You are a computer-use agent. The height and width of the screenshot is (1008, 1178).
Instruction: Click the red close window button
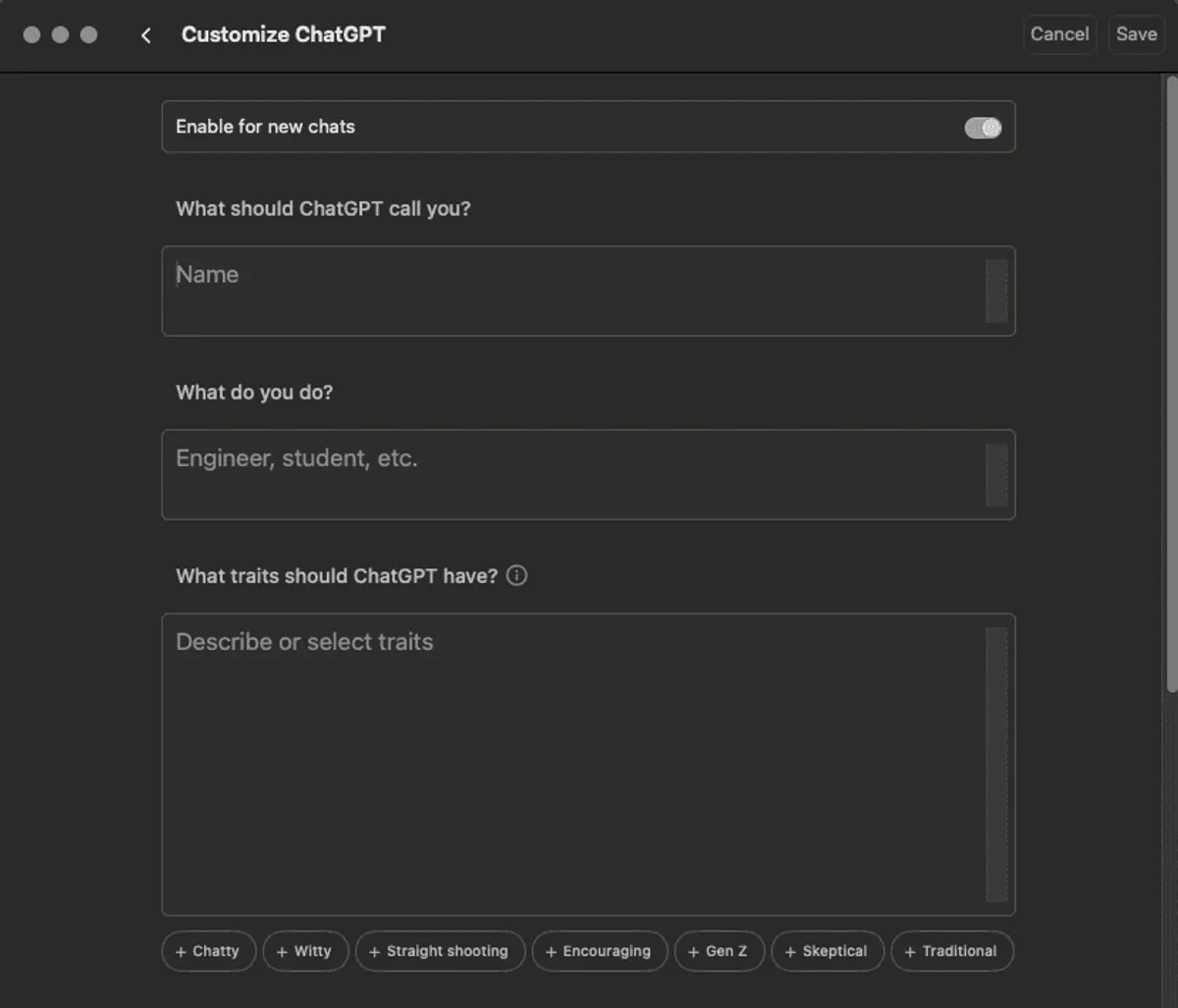(31, 35)
